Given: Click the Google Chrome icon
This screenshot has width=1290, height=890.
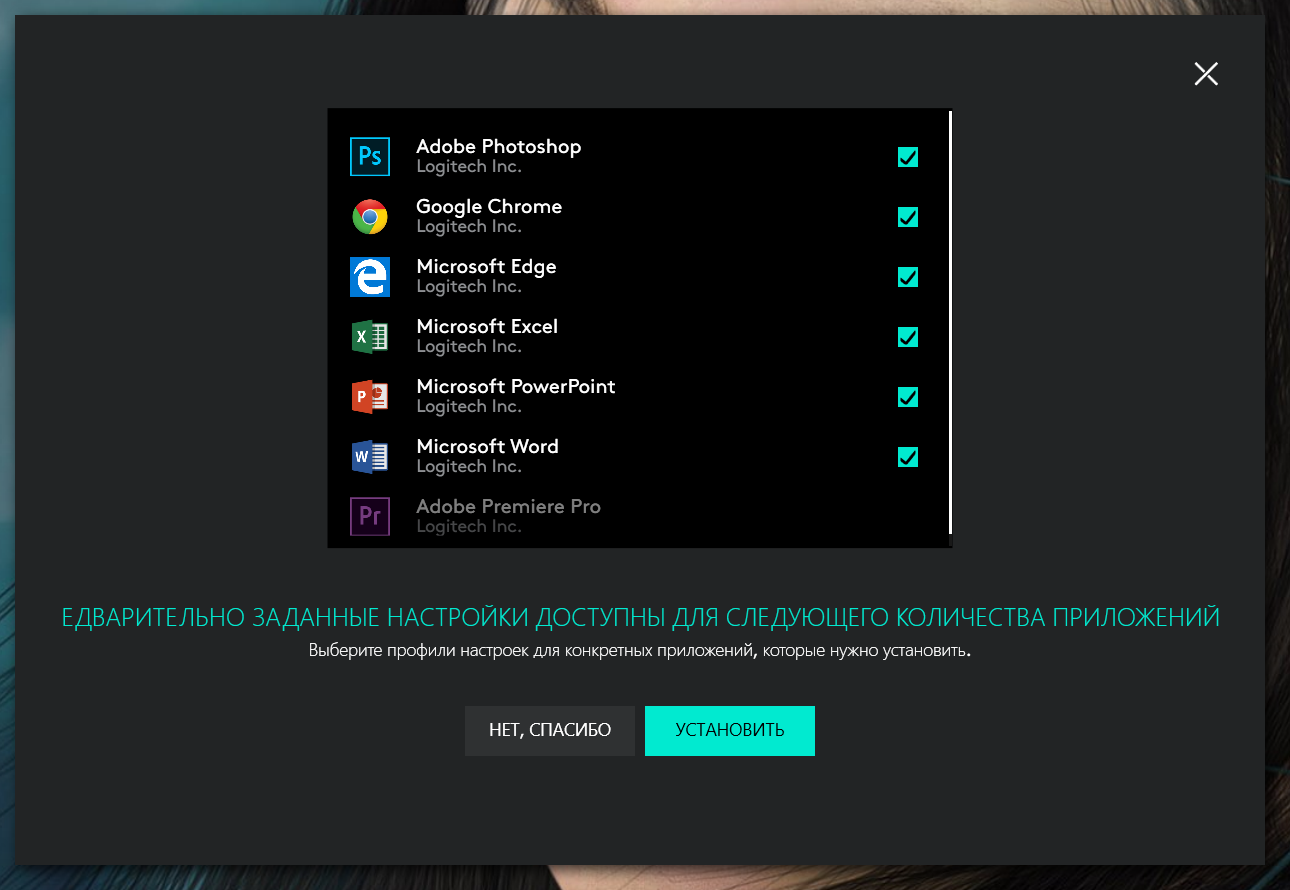Looking at the screenshot, I should 369,217.
